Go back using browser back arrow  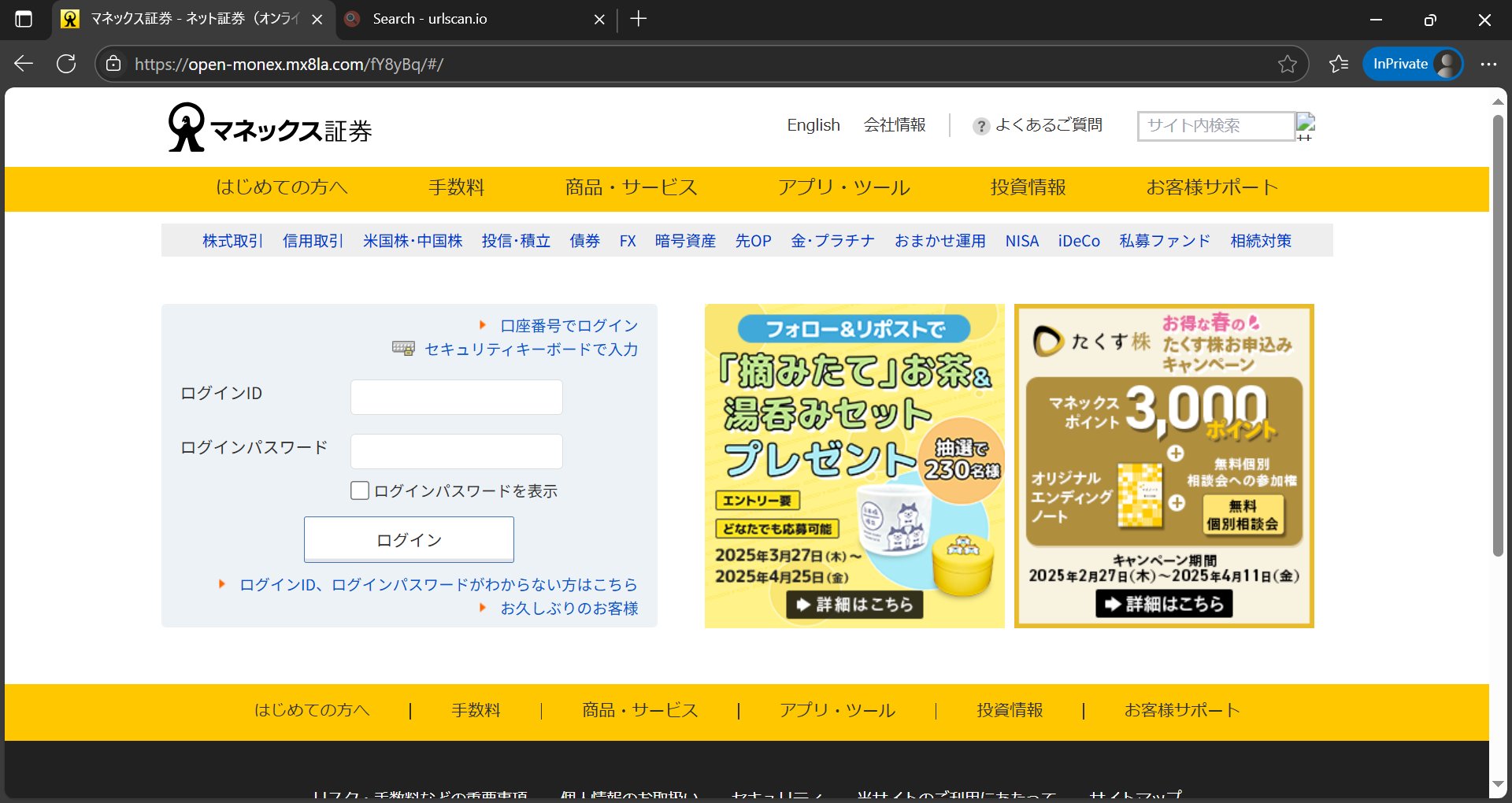point(24,64)
